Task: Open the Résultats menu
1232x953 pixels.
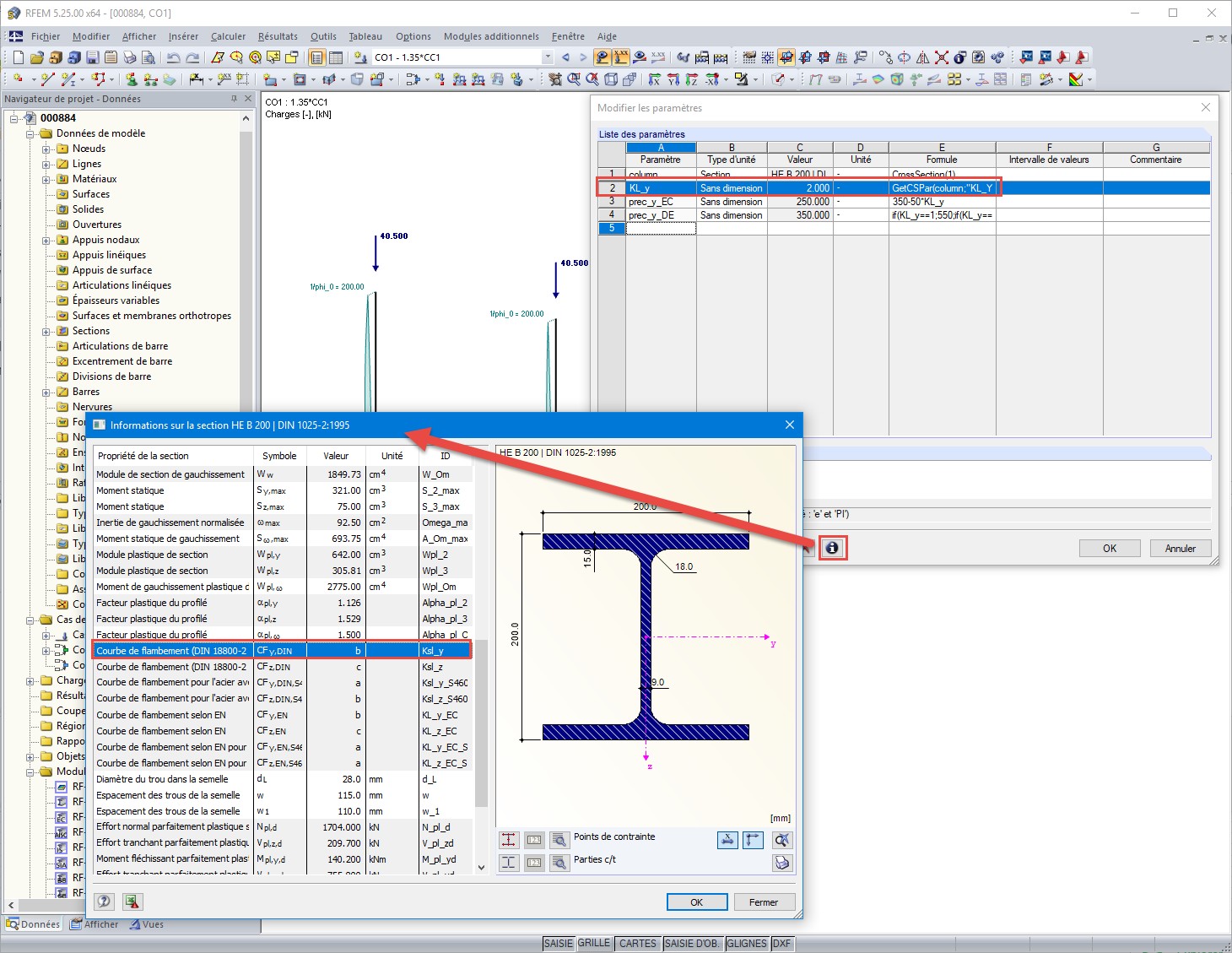Action: pyautogui.click(x=278, y=36)
